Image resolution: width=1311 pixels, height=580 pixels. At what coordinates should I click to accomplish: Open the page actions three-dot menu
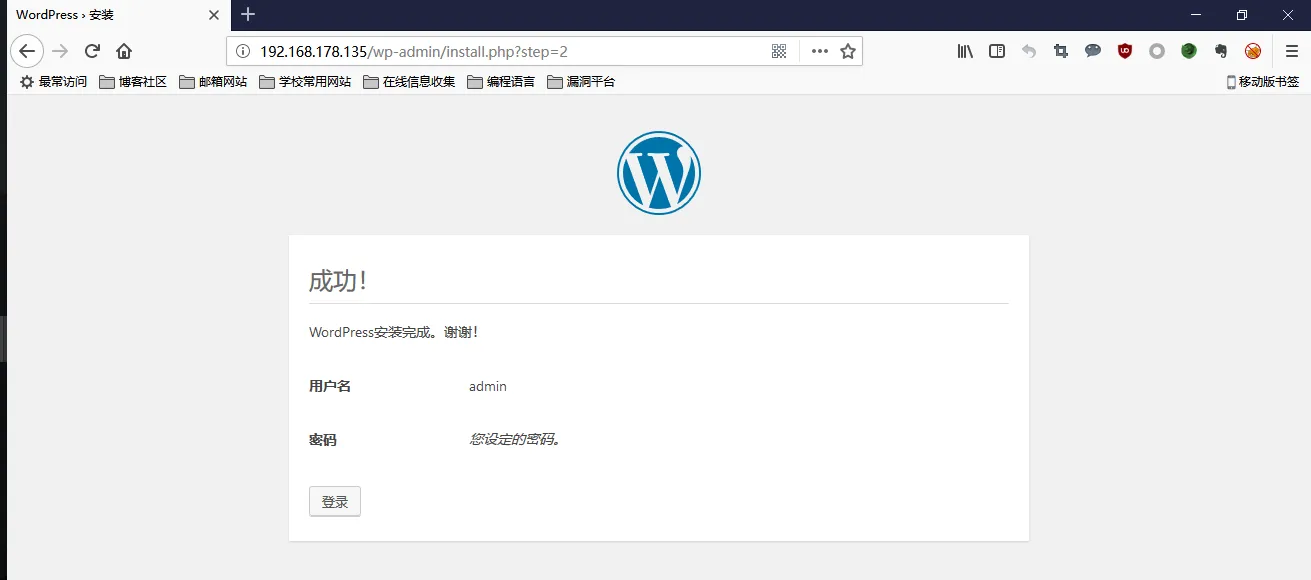pyautogui.click(x=820, y=51)
